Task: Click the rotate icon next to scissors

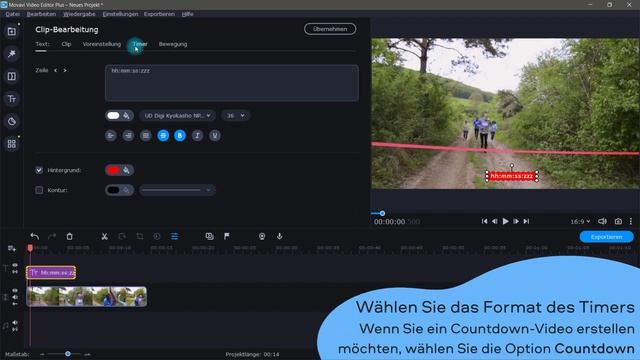Action: (x=122, y=236)
